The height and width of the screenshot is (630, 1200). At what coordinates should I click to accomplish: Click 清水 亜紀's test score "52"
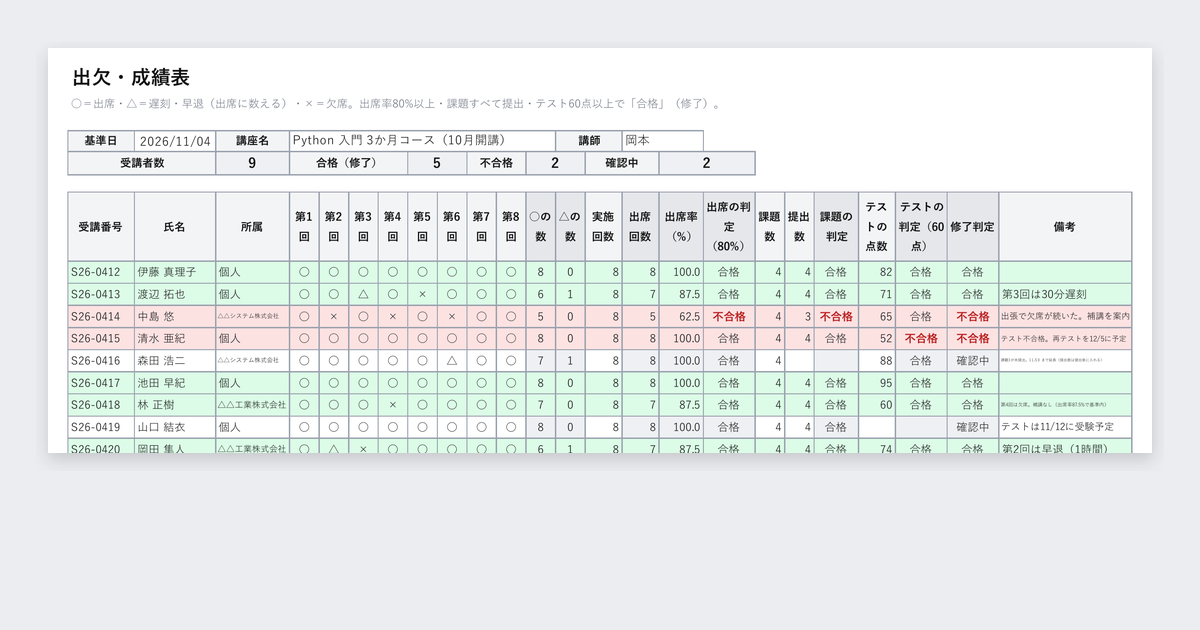pos(886,338)
